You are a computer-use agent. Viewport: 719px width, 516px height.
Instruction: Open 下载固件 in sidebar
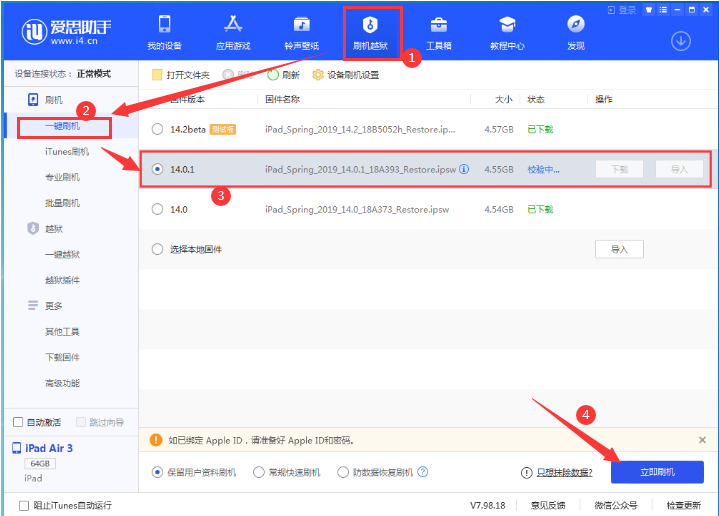(63, 357)
